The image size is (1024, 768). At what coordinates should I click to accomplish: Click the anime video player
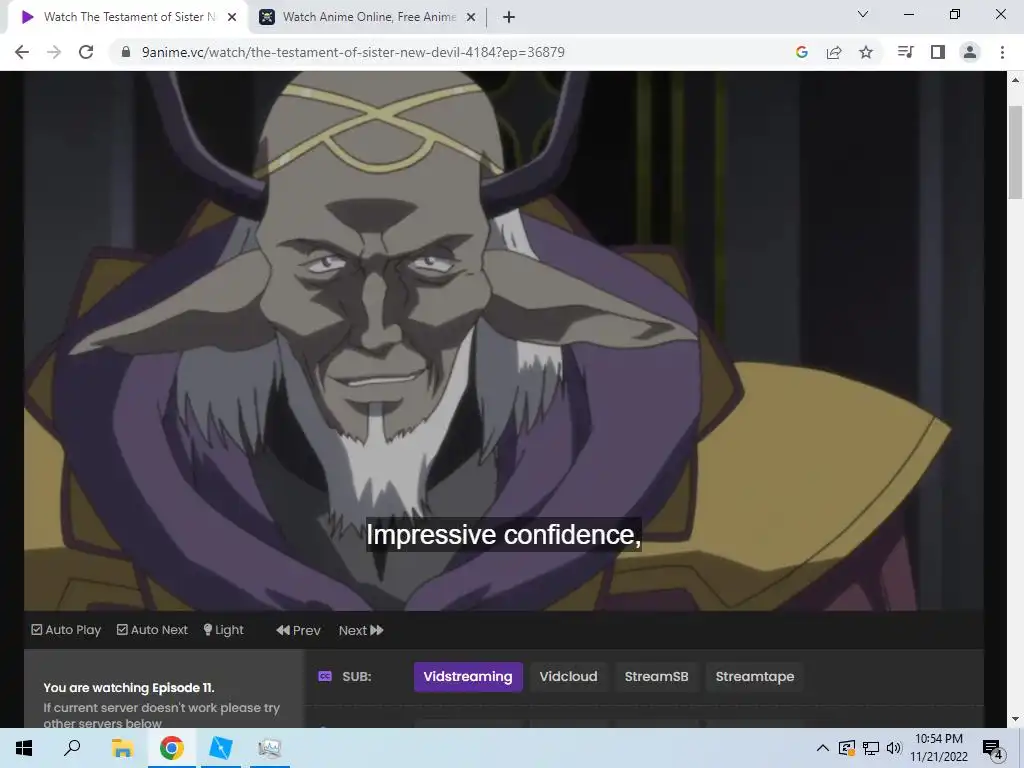pos(504,341)
